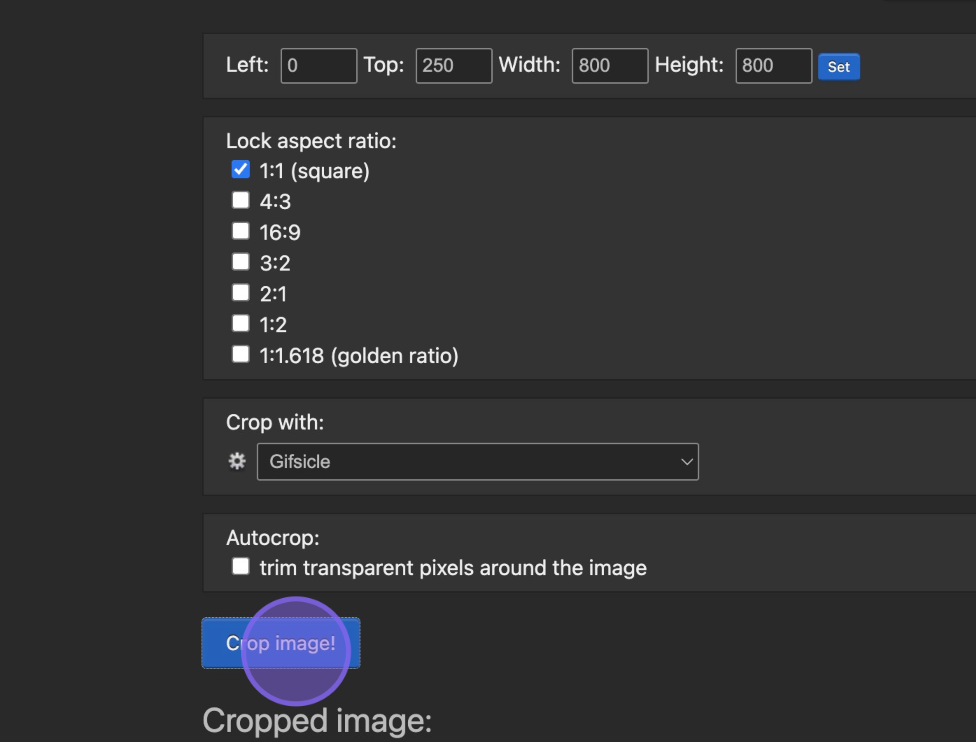The height and width of the screenshot is (742, 976).
Task: Open the Gifsicle crop method dropdown
Action: 477,462
